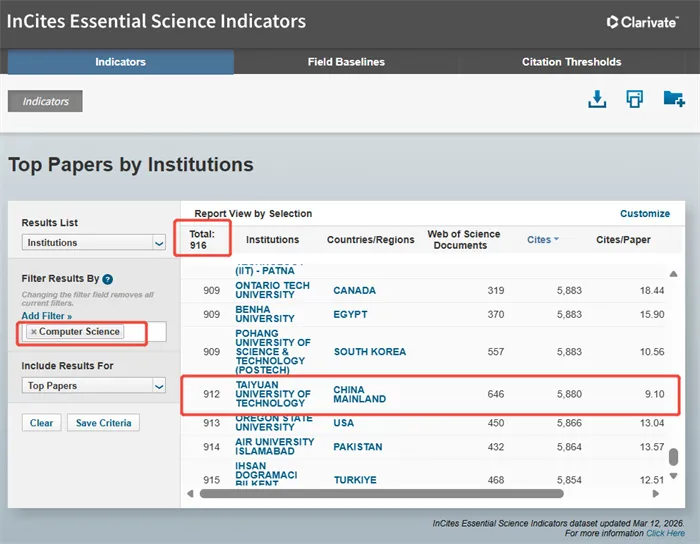Screen dimensions: 700x544
Task: Open the Filter Results help icon
Action: 107,280
